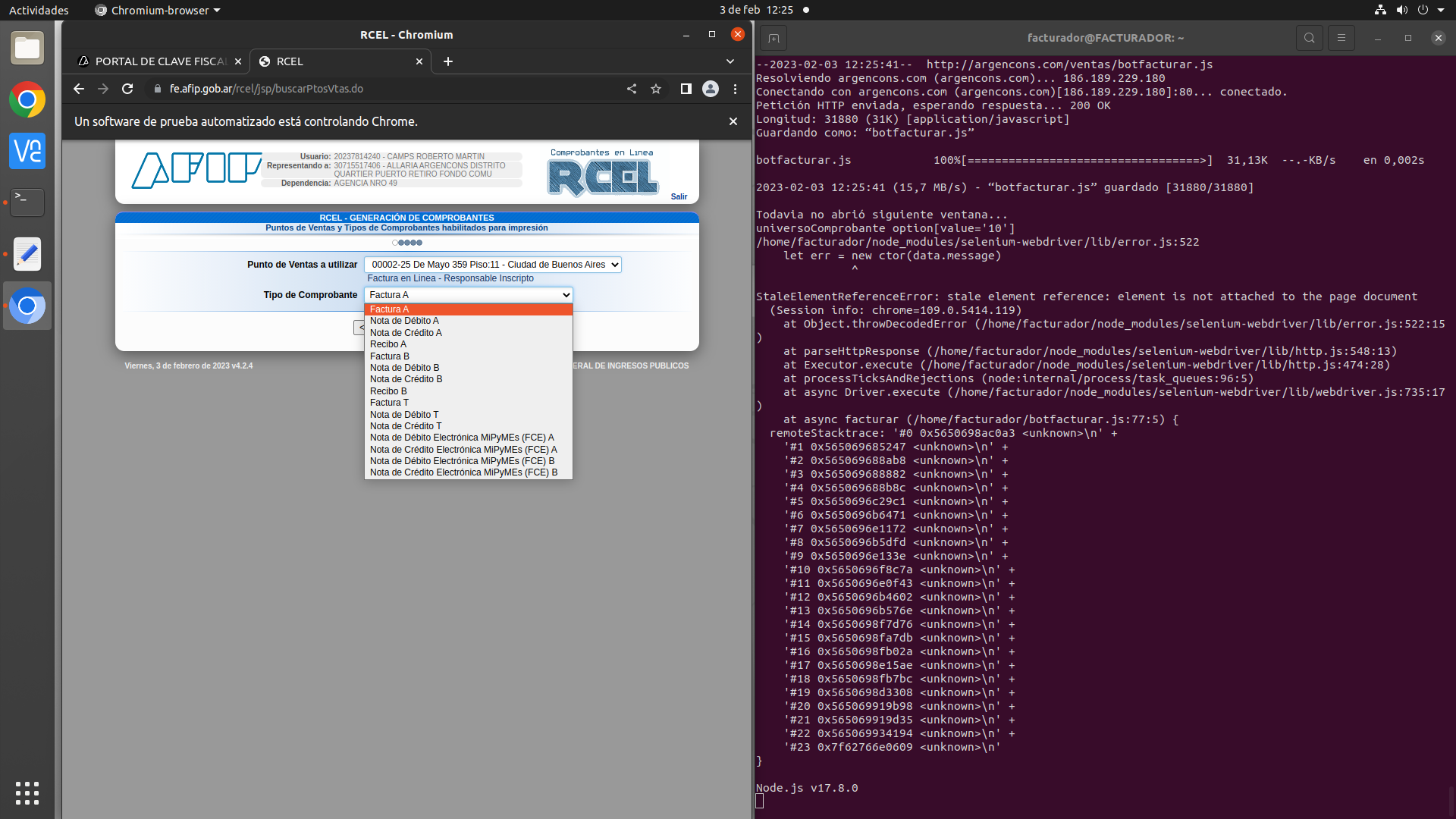Open the clock and calendar panel
This screenshot has height=819, width=1456.
[756, 10]
